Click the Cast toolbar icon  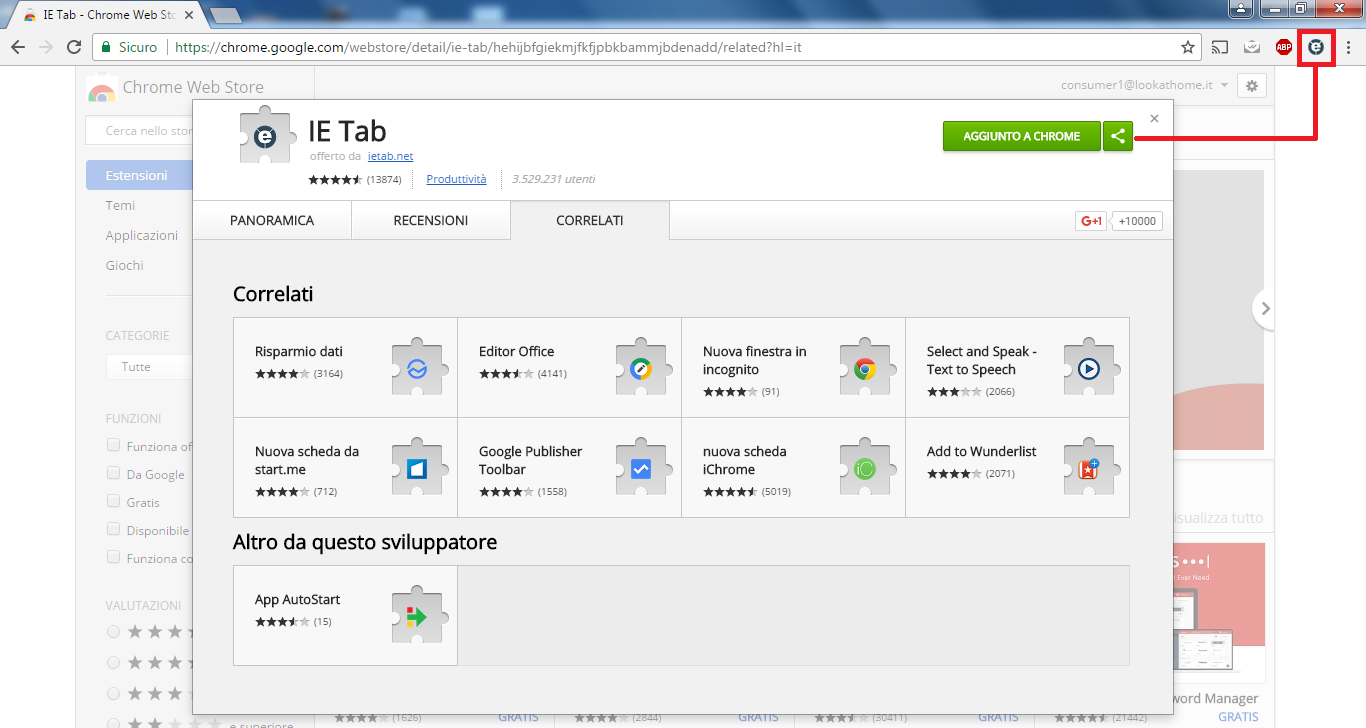(x=1219, y=47)
